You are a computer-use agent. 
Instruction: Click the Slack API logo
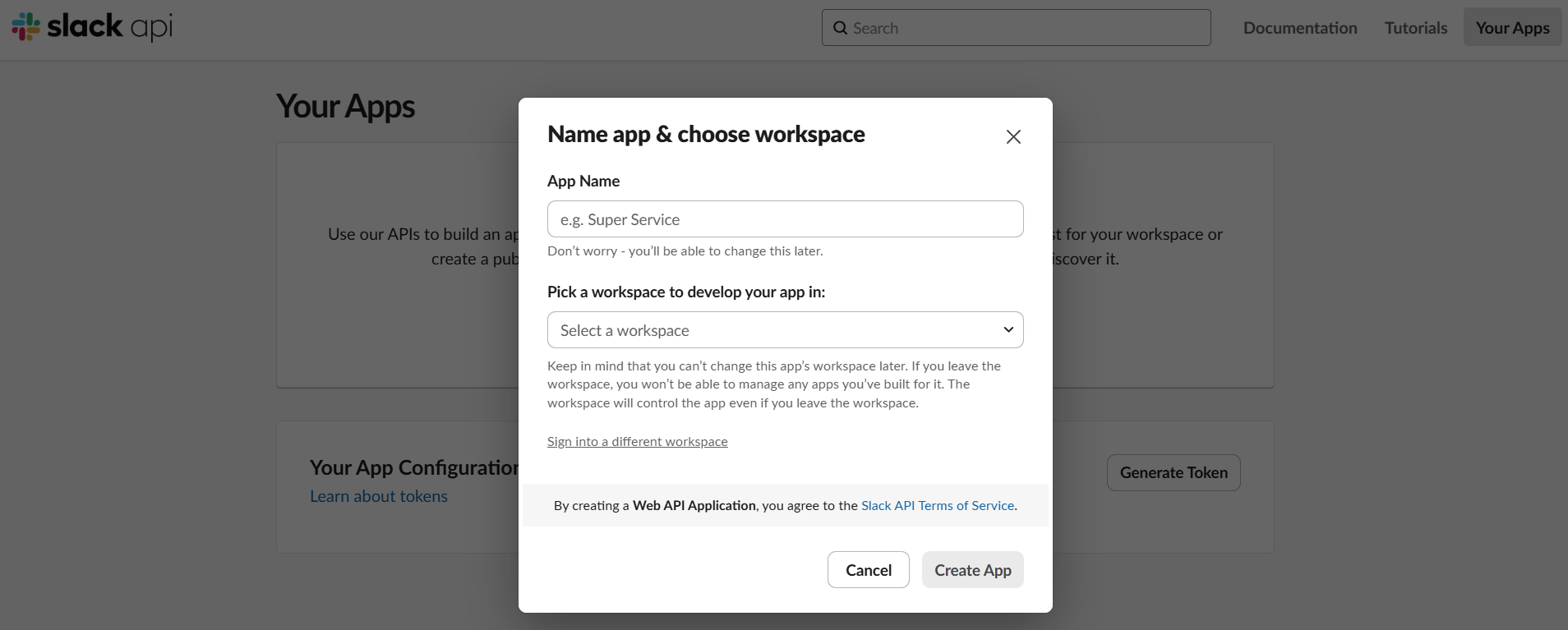tap(92, 27)
